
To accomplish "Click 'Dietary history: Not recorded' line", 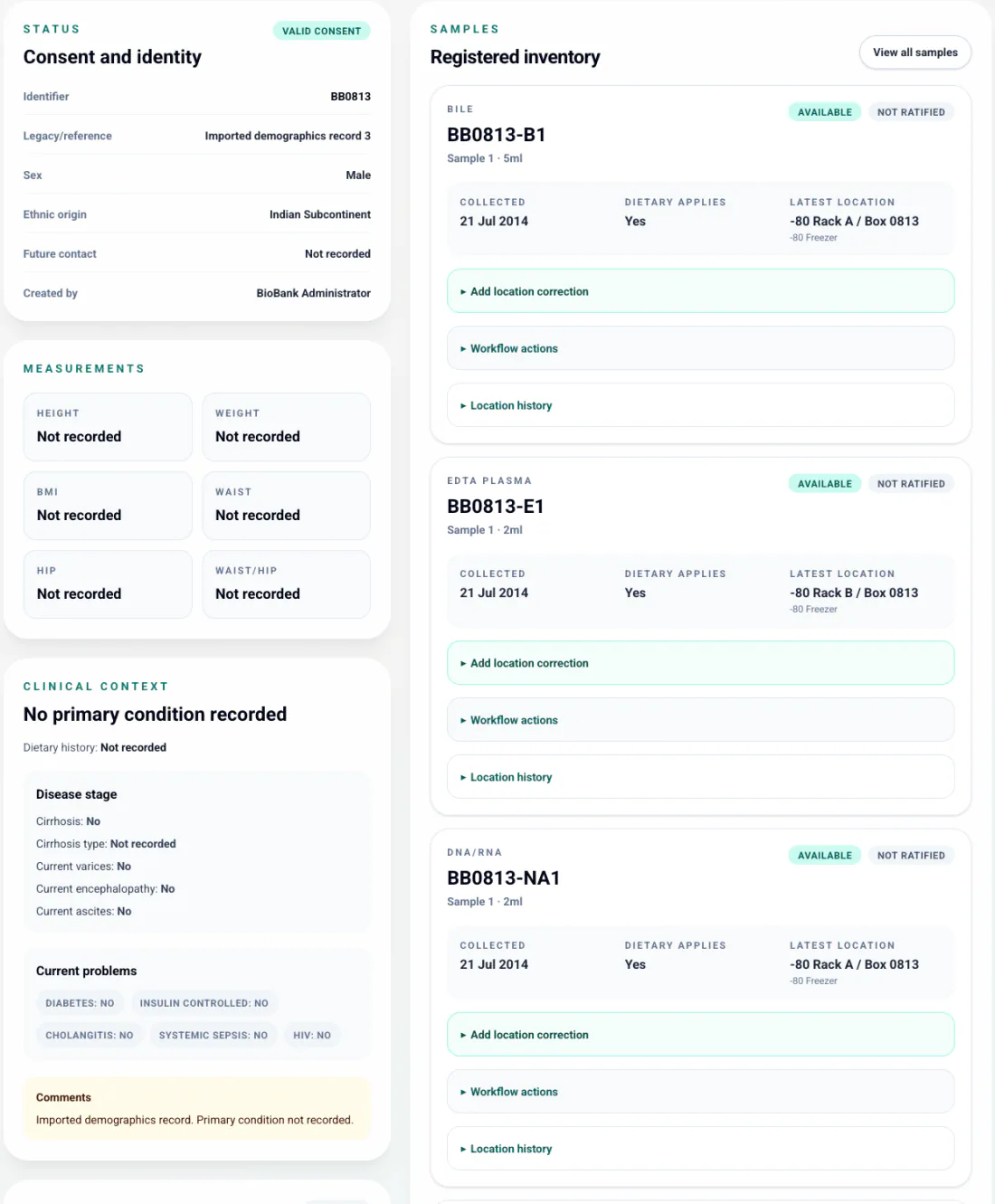I will point(95,747).
